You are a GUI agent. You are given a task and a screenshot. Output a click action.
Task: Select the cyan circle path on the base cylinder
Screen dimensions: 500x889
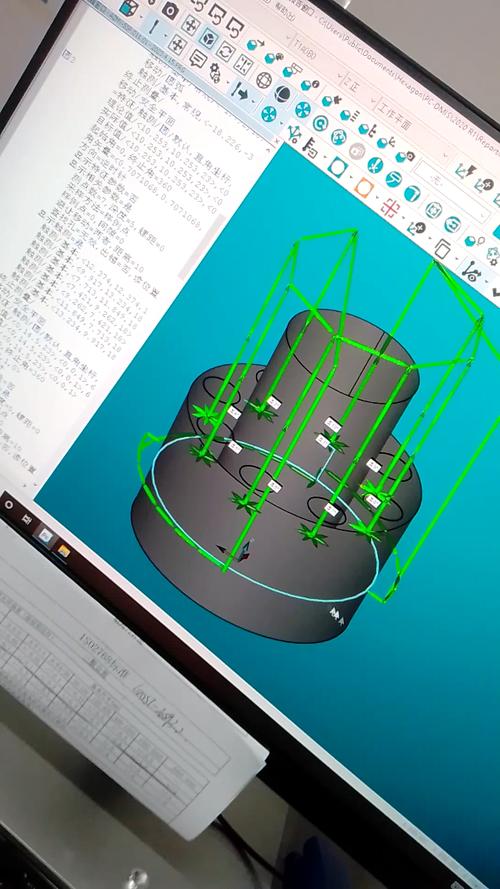point(264,518)
